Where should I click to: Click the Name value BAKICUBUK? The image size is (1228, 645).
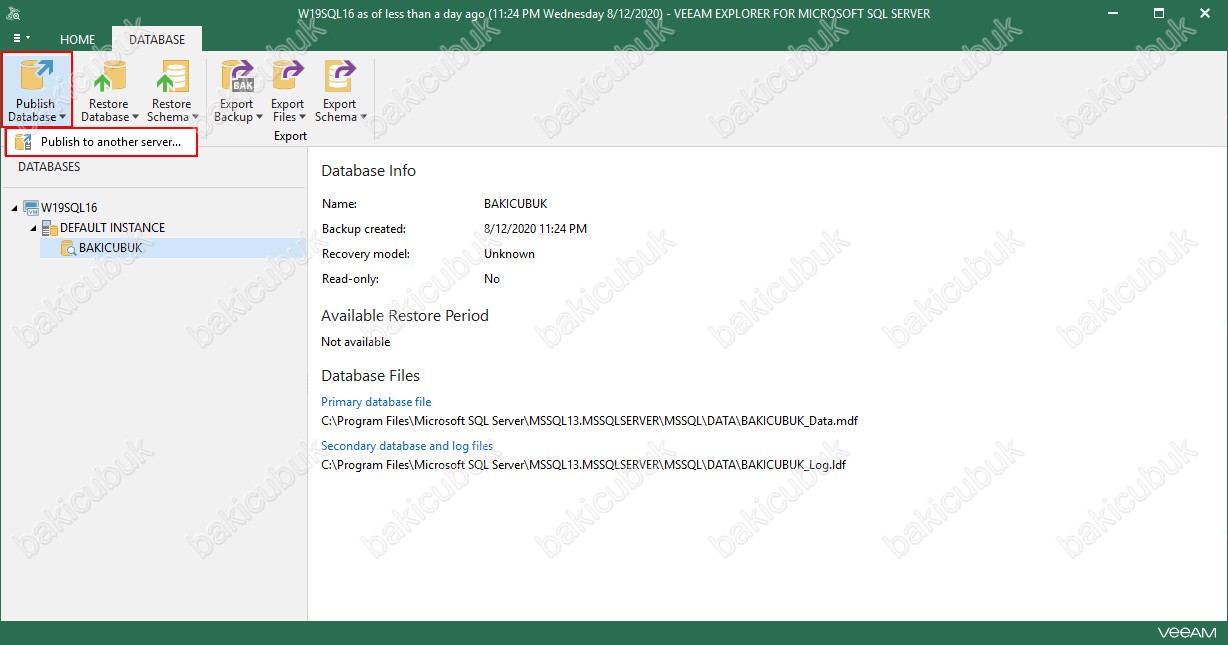pos(516,204)
